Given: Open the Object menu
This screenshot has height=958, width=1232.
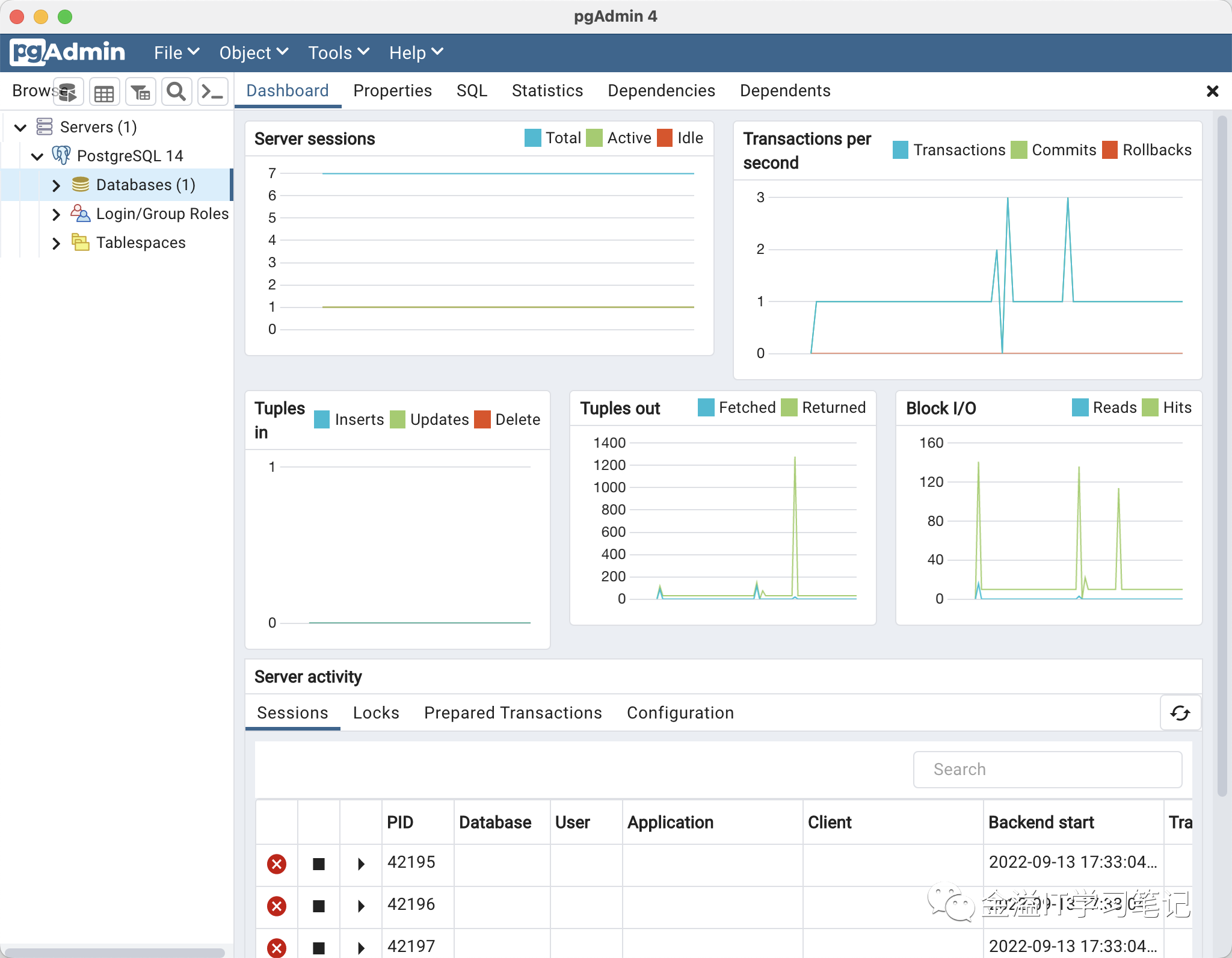Looking at the screenshot, I should (x=254, y=53).
